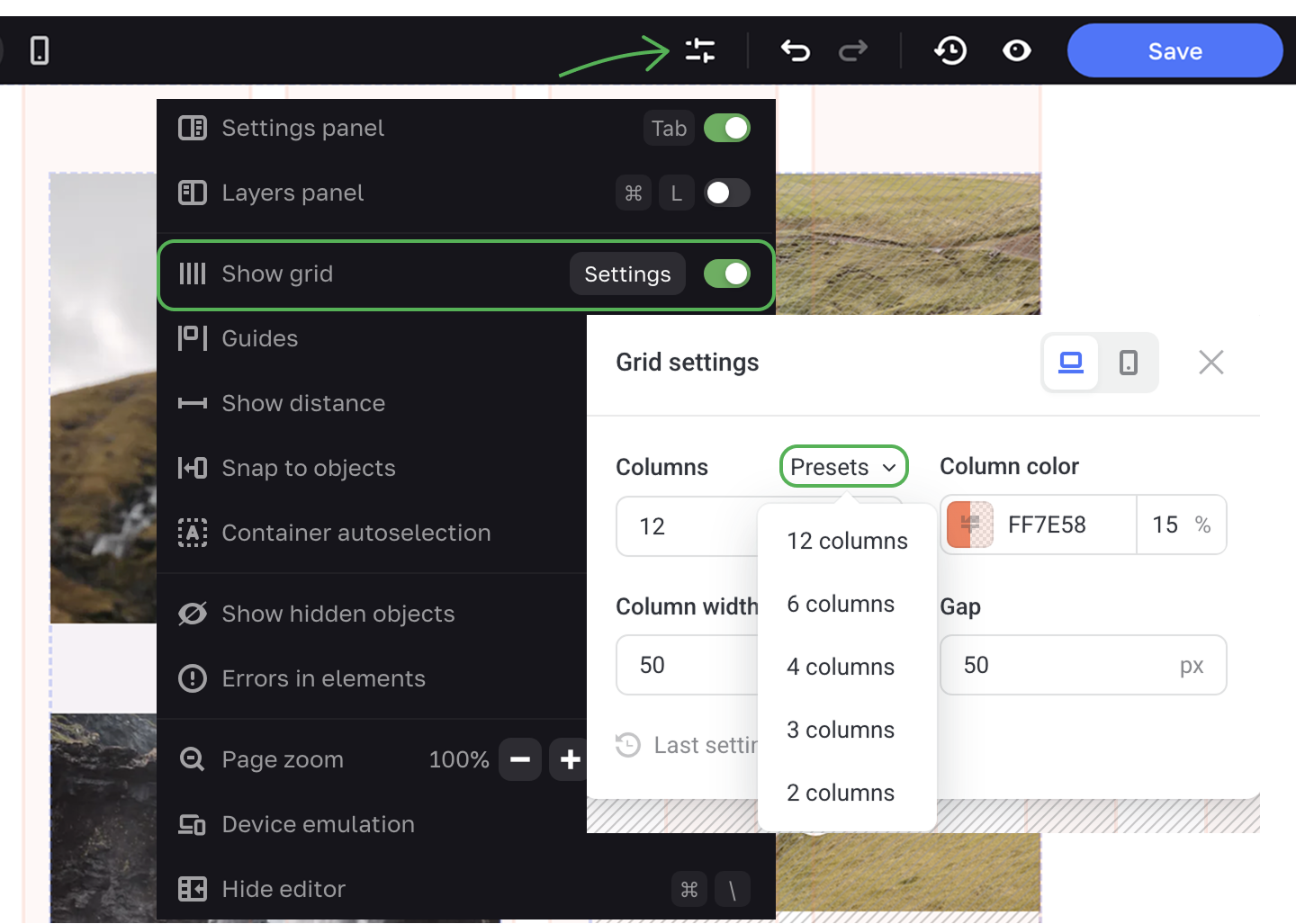The width and height of the screenshot is (1296, 924).
Task: Toggle the Settings panel switch off
Action: [726, 129]
